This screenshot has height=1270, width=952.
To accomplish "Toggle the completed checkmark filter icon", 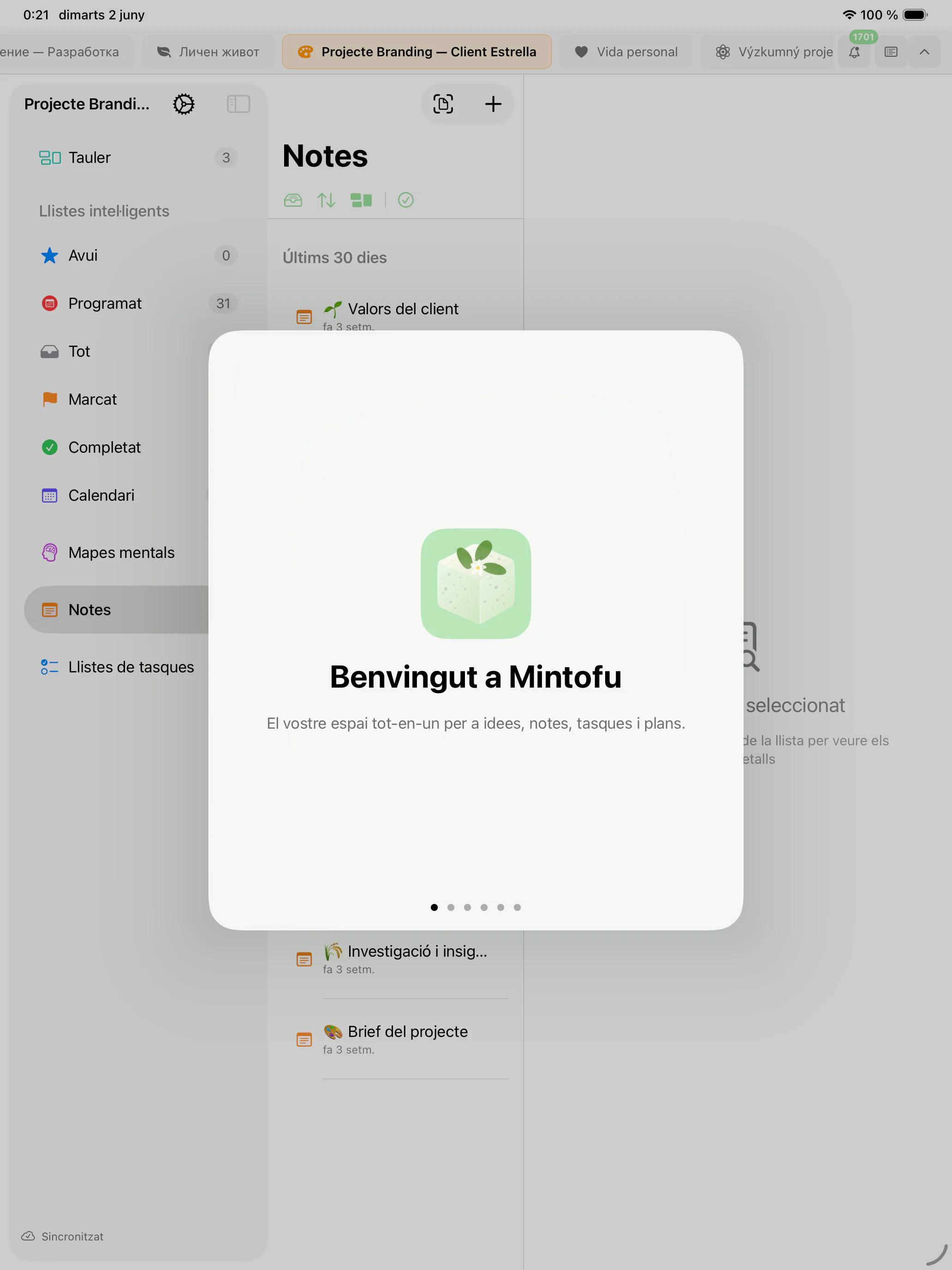I will point(406,200).
